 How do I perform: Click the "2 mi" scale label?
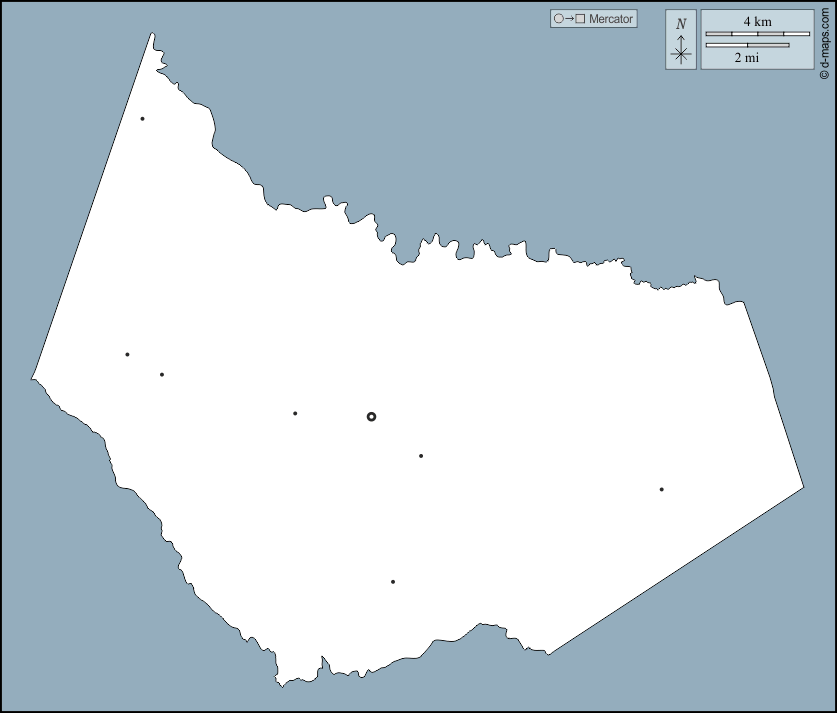pos(747,58)
